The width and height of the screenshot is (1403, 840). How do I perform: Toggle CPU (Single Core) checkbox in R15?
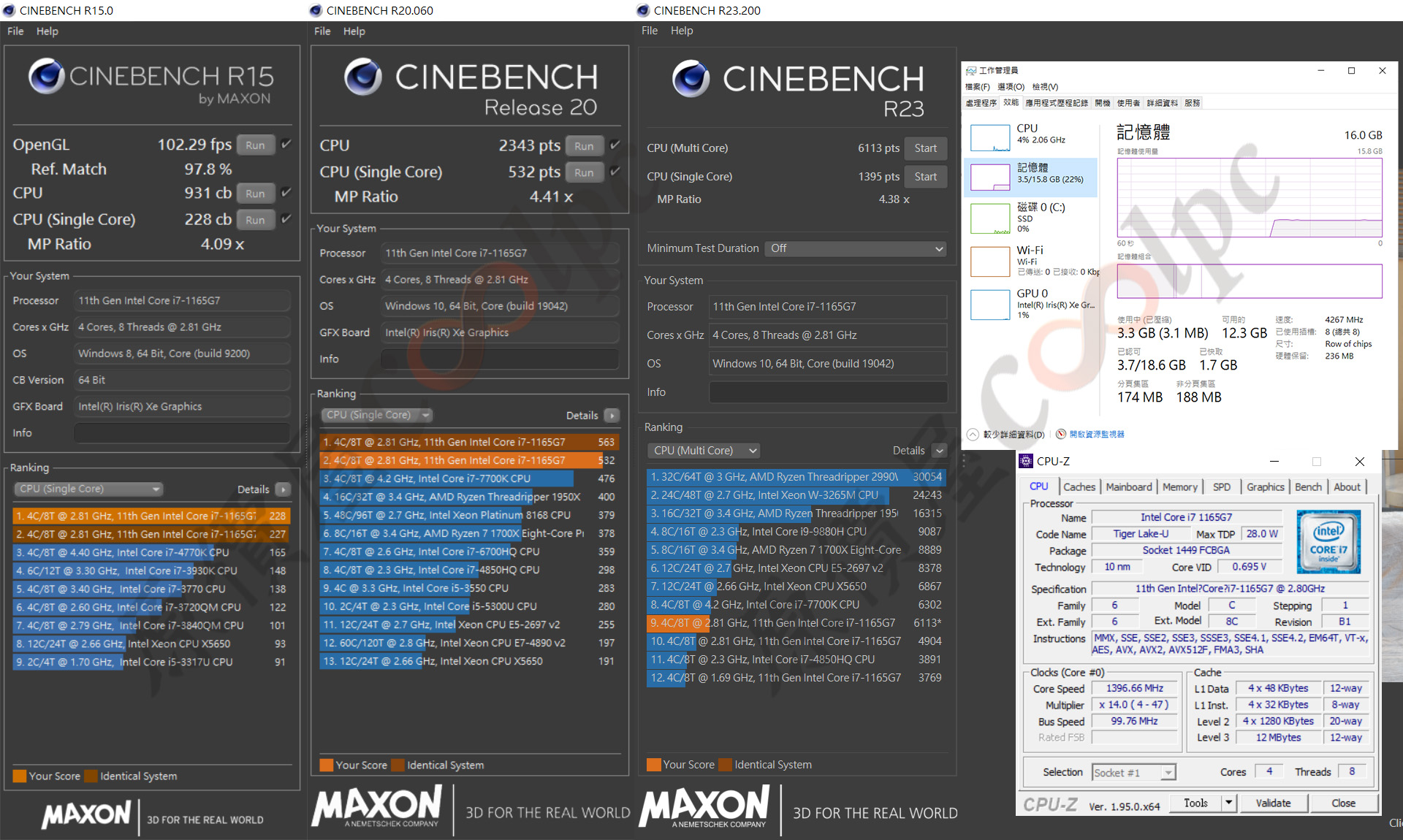point(286,218)
